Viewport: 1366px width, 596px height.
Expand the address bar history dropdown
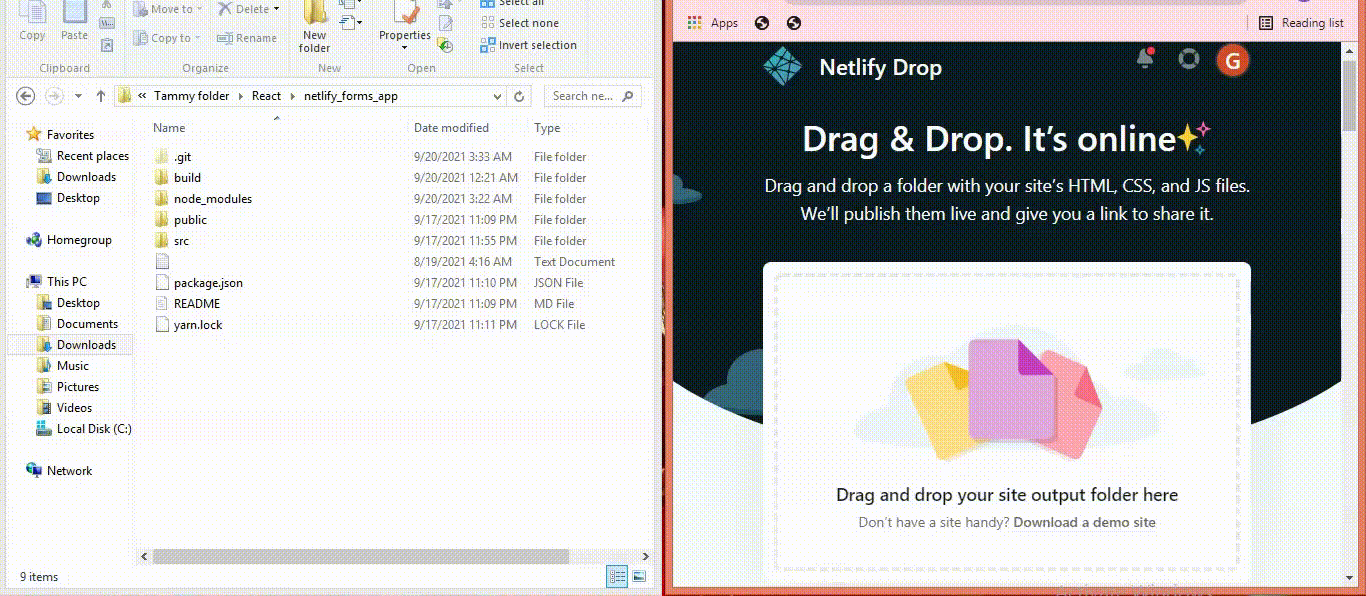pyautogui.click(x=498, y=96)
